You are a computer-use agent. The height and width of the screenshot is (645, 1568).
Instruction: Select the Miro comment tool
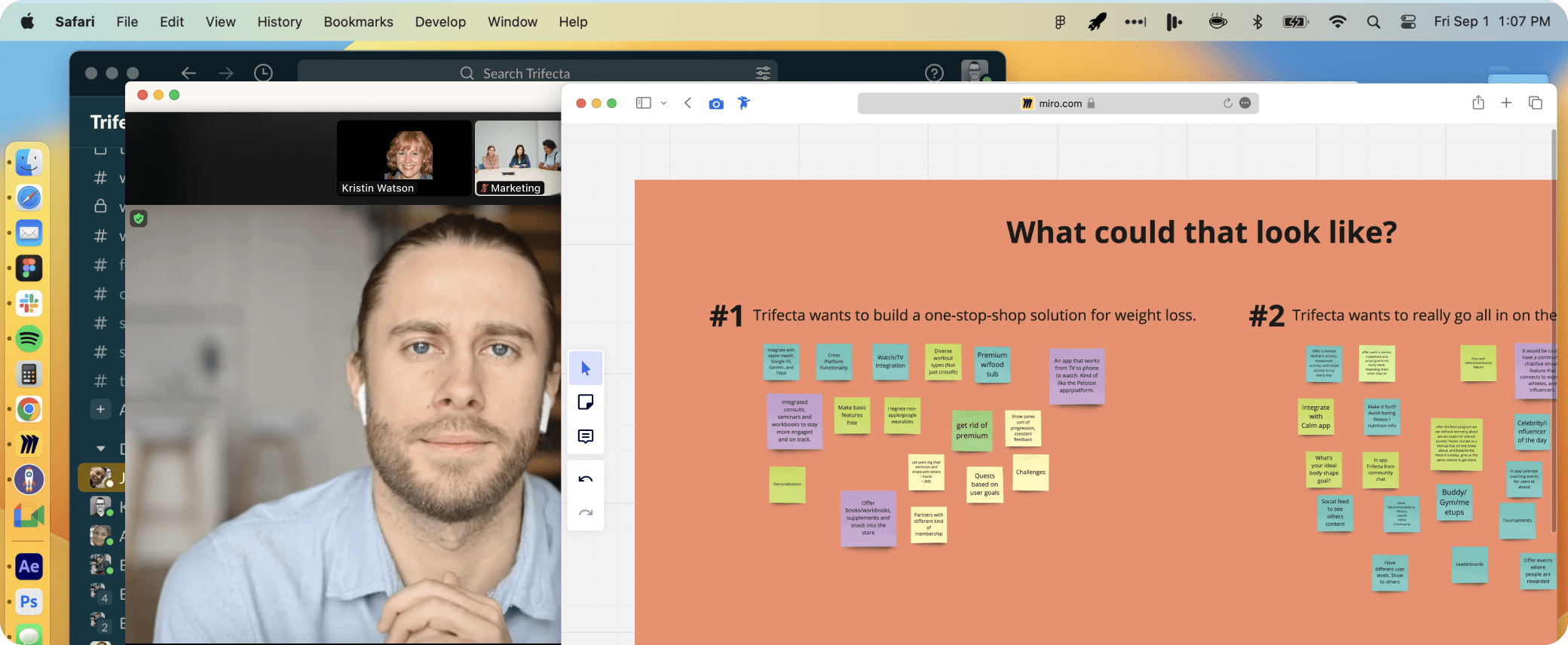point(586,436)
